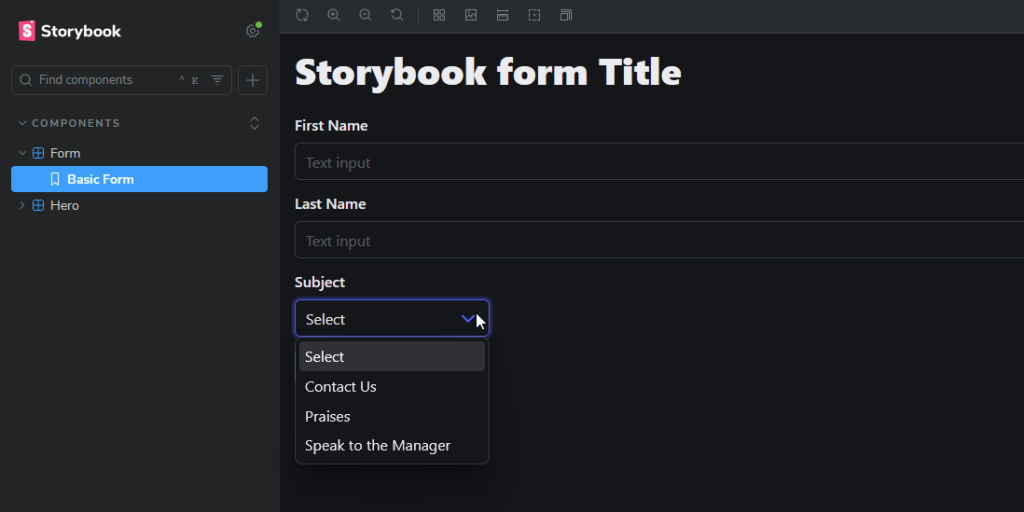Click the remount component refresh icon
Image resolution: width=1024 pixels, height=512 pixels.
pyautogui.click(x=302, y=15)
